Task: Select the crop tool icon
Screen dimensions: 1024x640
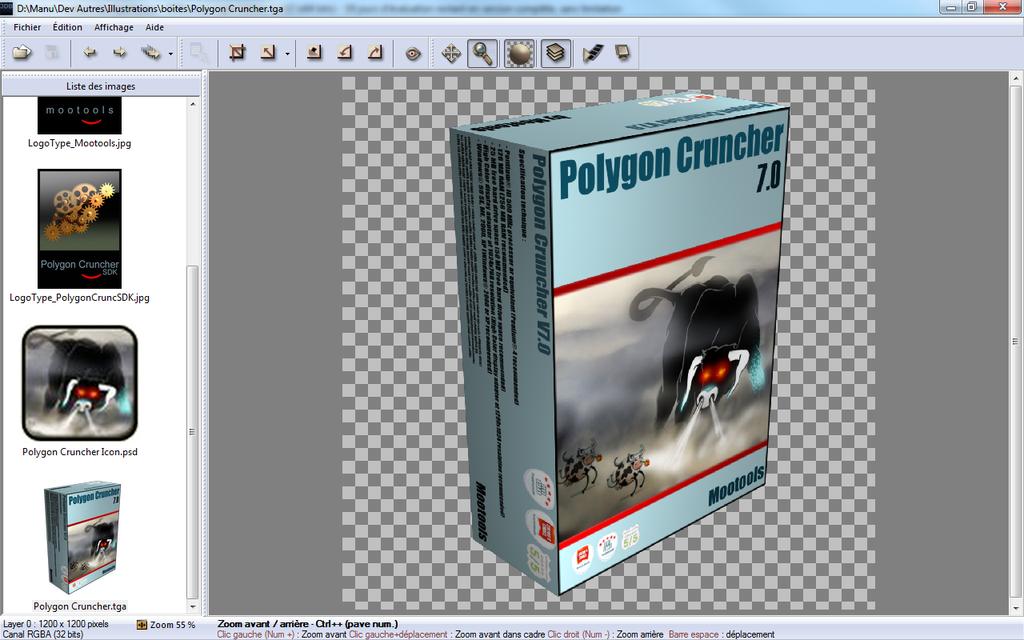Action: (237, 52)
